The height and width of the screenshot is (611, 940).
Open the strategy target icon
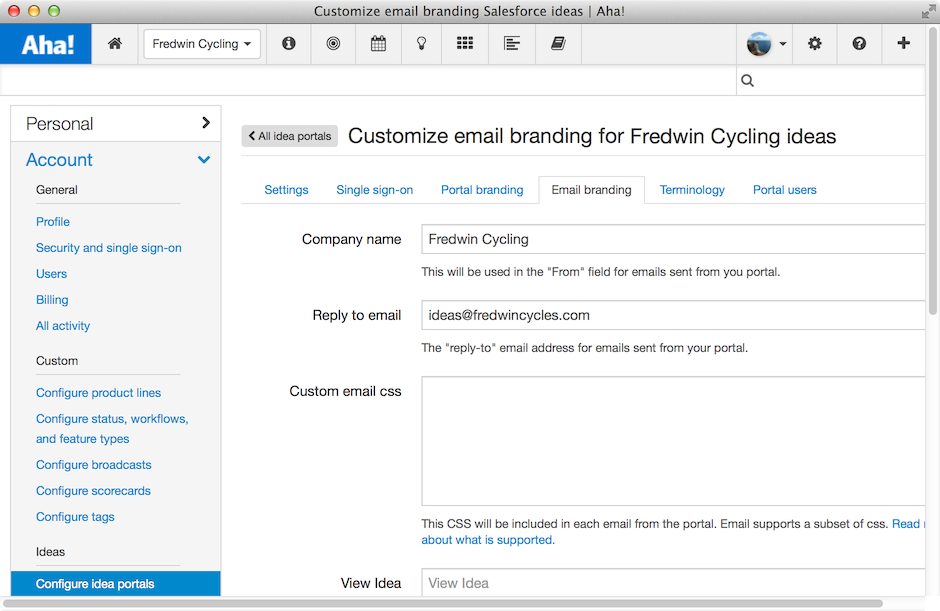(333, 43)
